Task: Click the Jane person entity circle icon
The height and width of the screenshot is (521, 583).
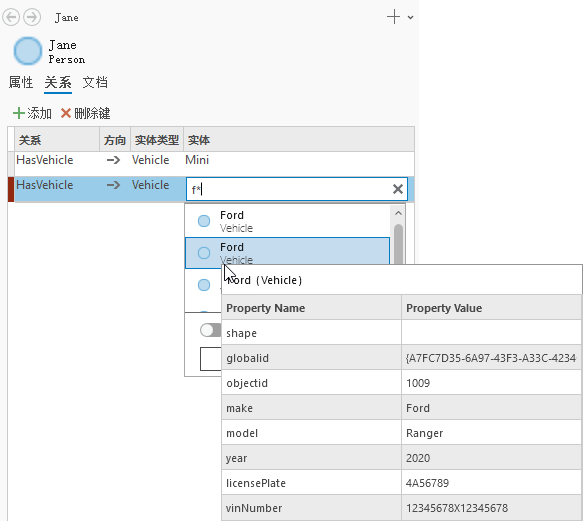Action: click(x=28, y=51)
